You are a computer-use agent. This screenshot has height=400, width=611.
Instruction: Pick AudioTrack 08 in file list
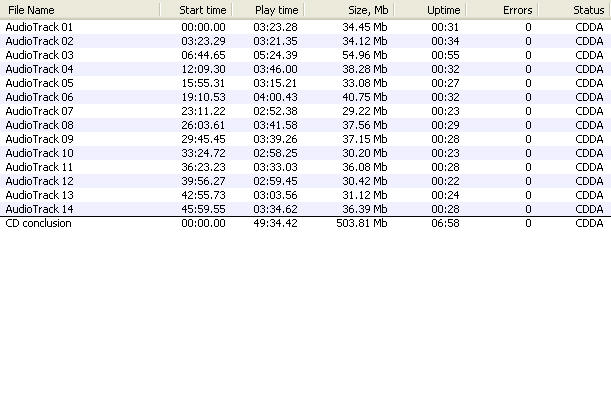39,125
